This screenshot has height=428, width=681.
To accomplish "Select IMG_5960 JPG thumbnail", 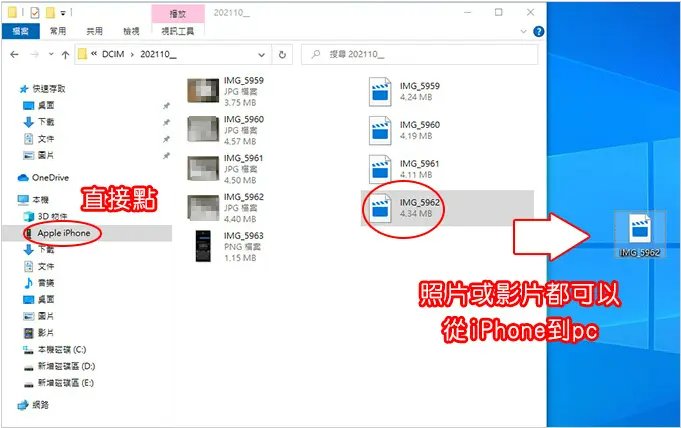I will 203,129.
